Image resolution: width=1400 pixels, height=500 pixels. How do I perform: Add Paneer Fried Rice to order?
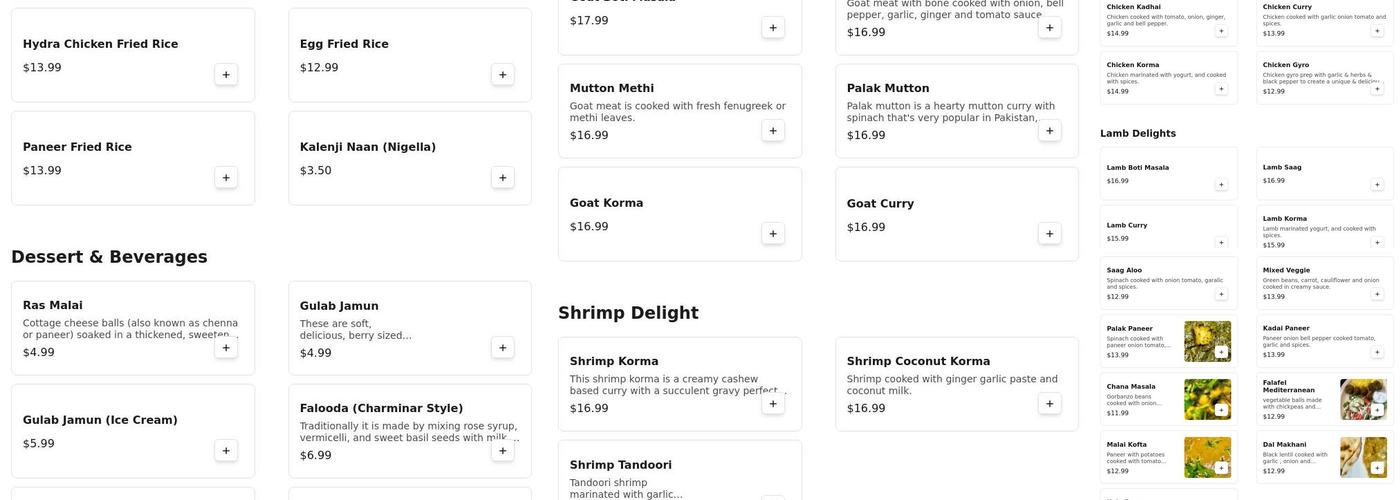226,178
